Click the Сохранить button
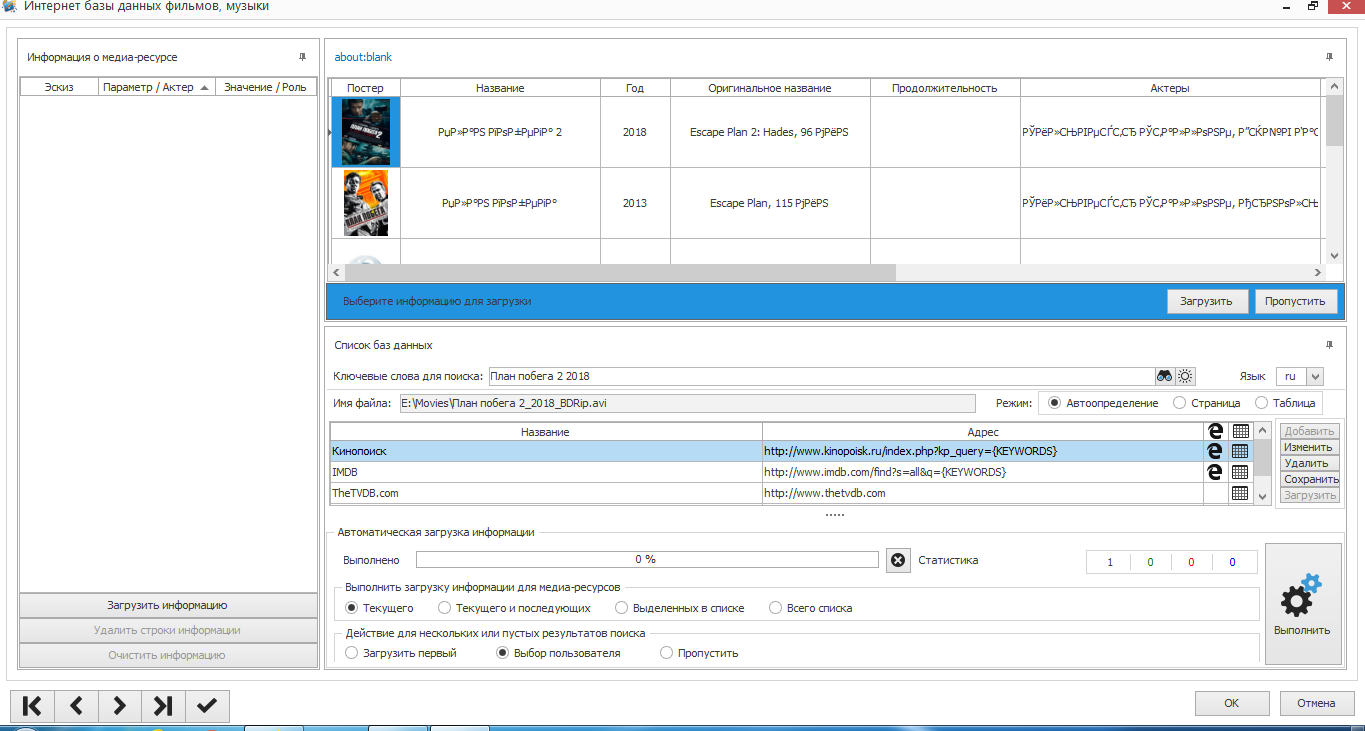Image resolution: width=1365 pixels, height=731 pixels. click(1309, 479)
